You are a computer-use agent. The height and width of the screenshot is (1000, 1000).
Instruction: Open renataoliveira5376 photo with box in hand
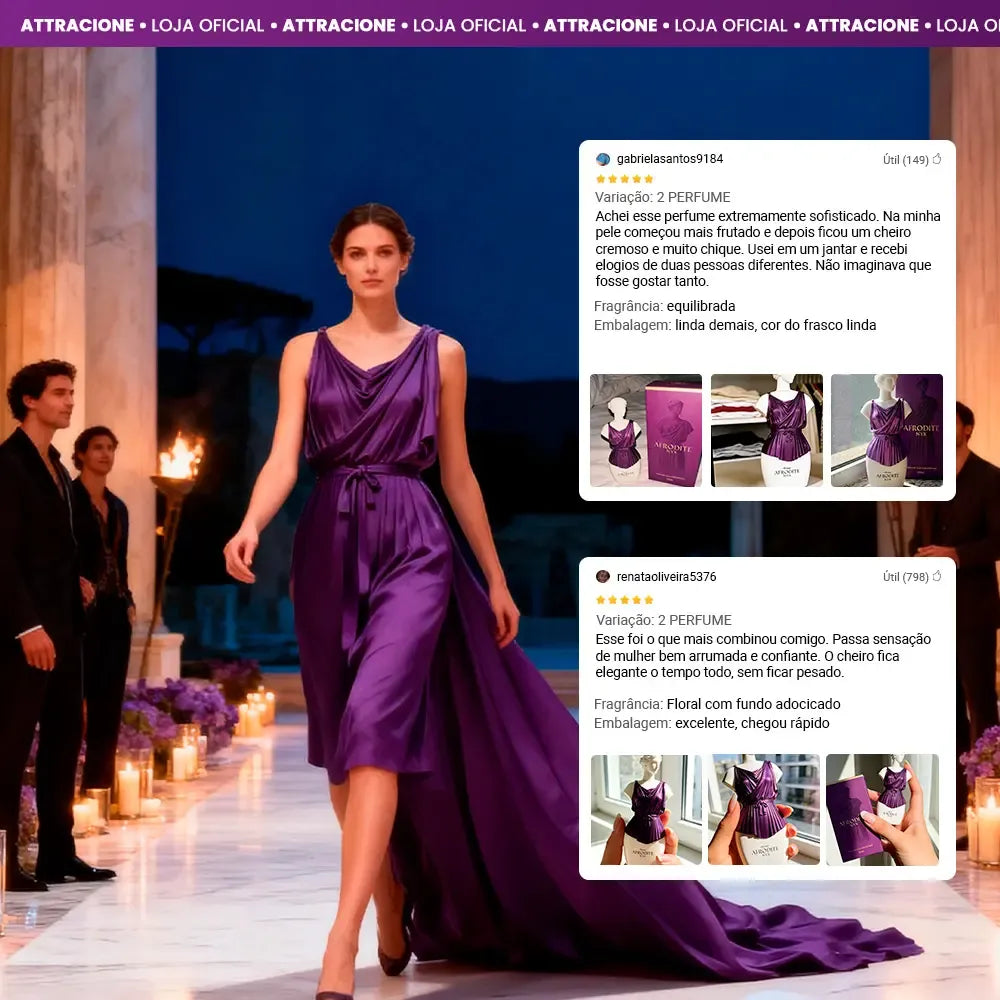[883, 809]
